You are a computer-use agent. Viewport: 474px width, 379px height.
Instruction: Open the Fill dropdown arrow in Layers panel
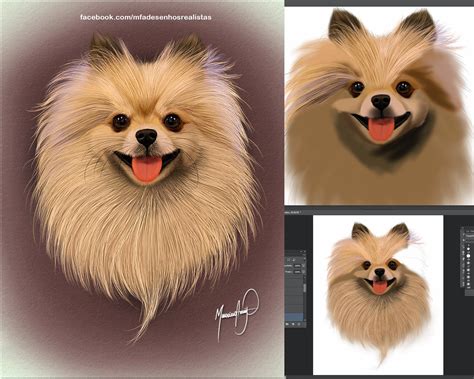(x=303, y=272)
